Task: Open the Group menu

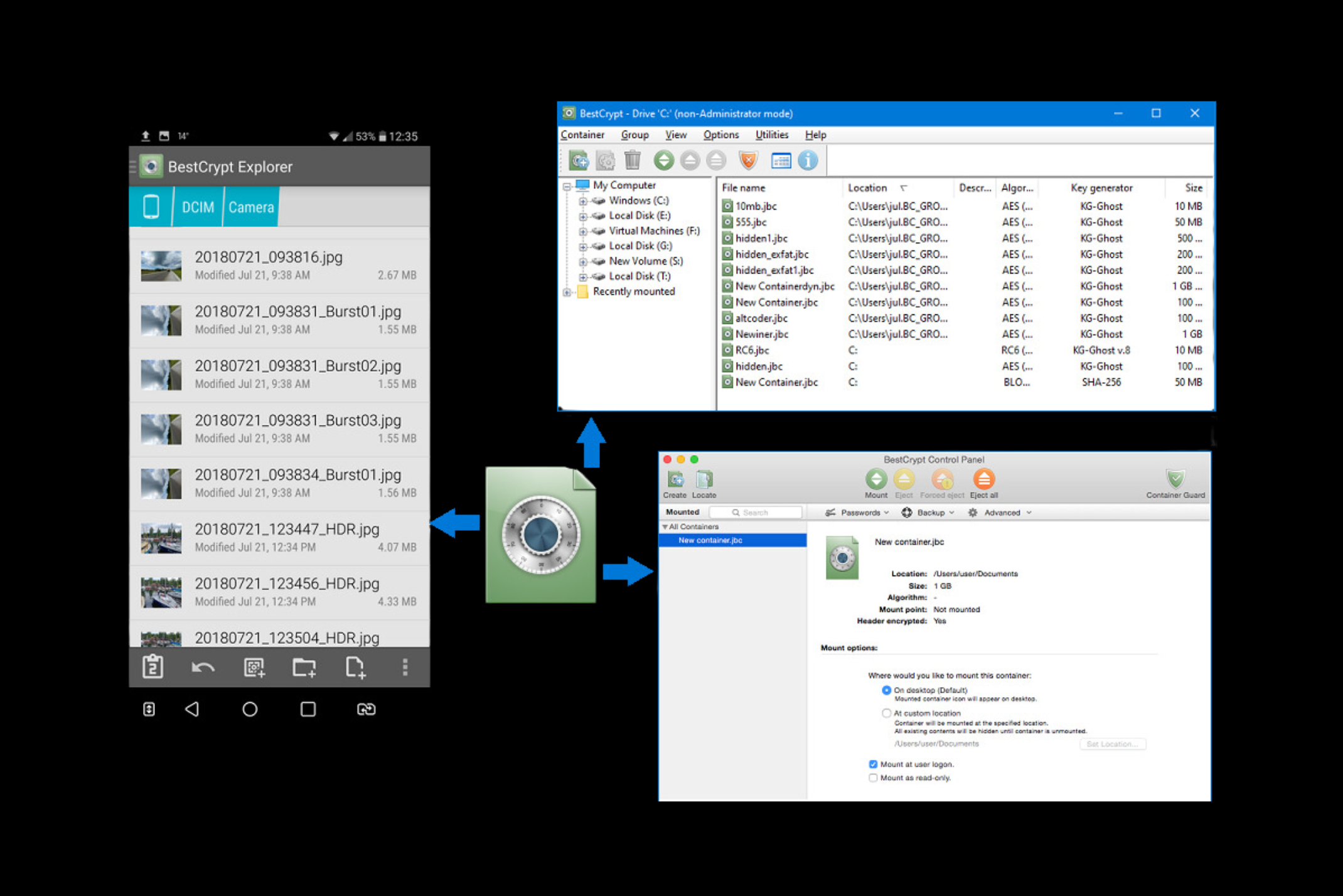Action: tap(634, 135)
